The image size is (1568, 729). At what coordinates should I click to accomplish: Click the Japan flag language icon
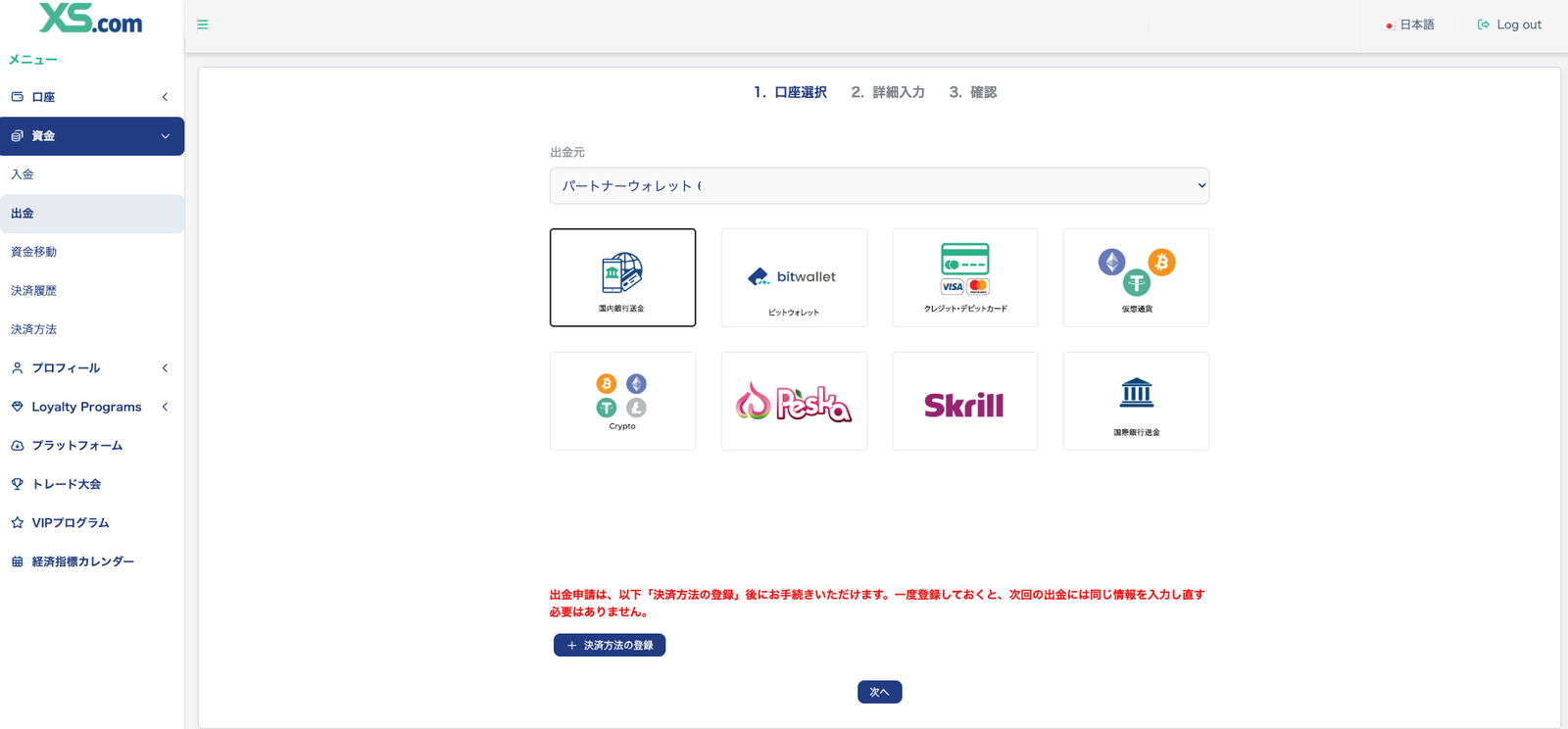coord(1390,25)
